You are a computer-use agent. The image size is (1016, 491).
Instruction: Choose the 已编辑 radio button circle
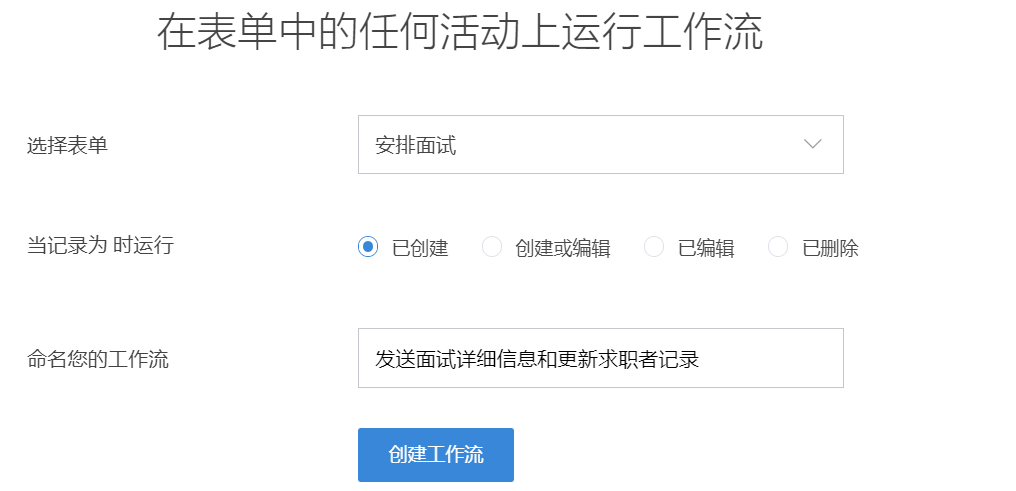pos(654,247)
